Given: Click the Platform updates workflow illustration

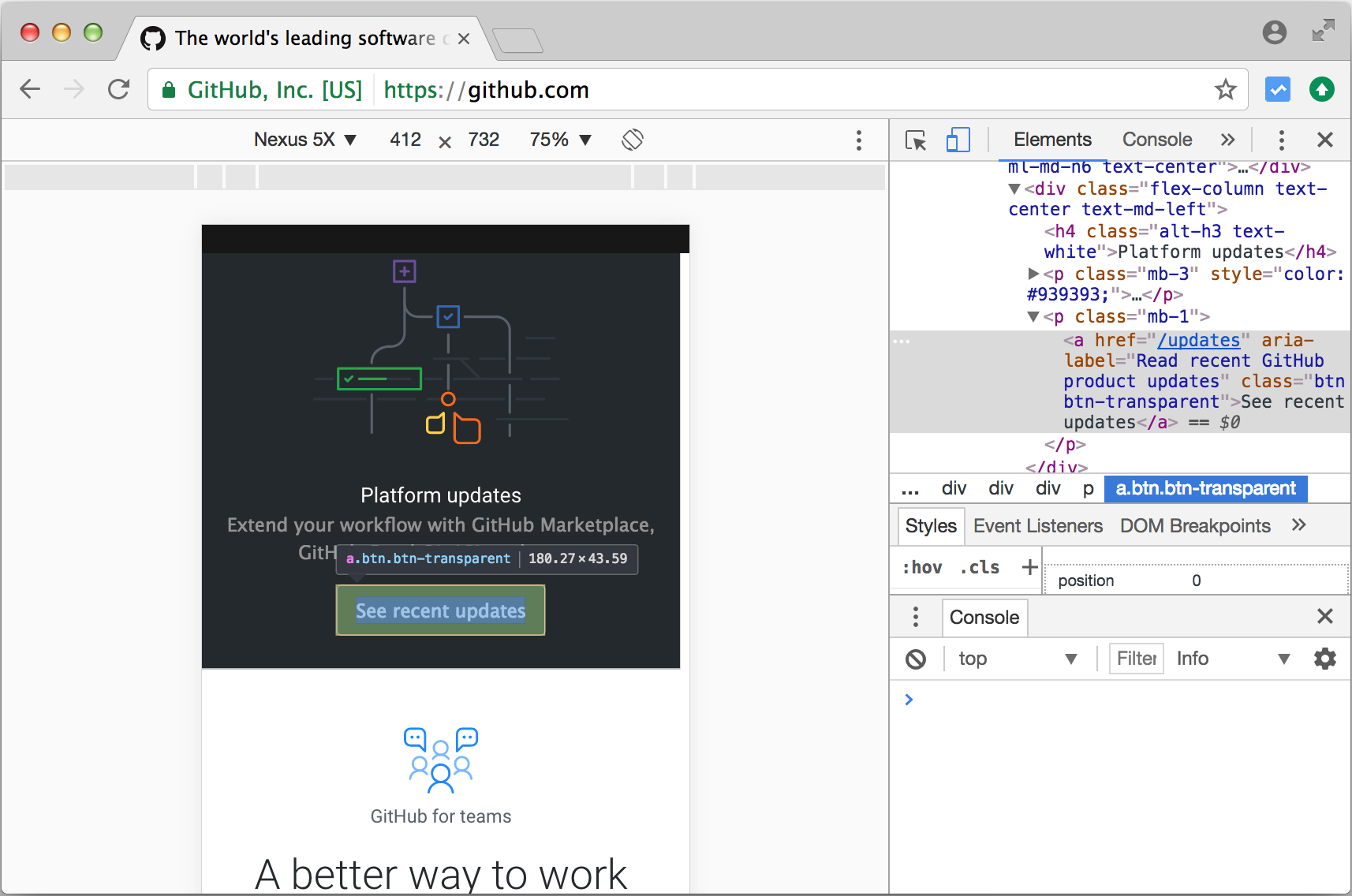Looking at the screenshot, I should [x=441, y=352].
